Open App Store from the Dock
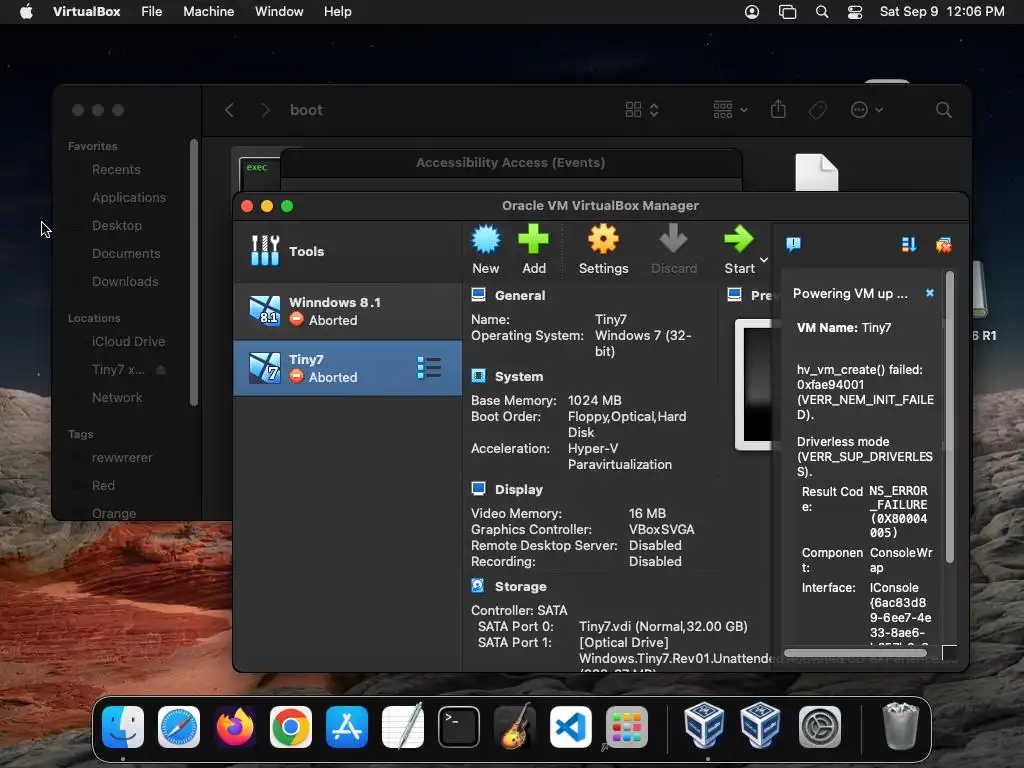 (x=347, y=727)
